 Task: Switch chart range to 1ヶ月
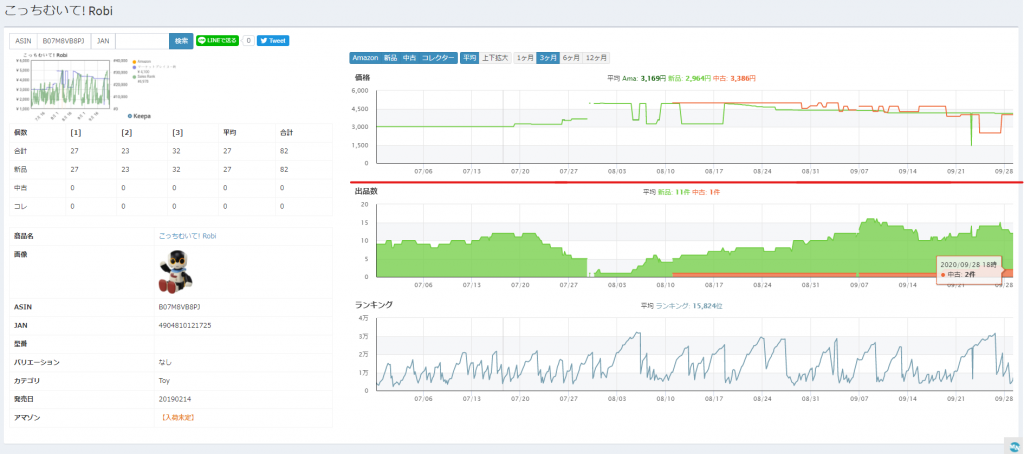click(524, 58)
